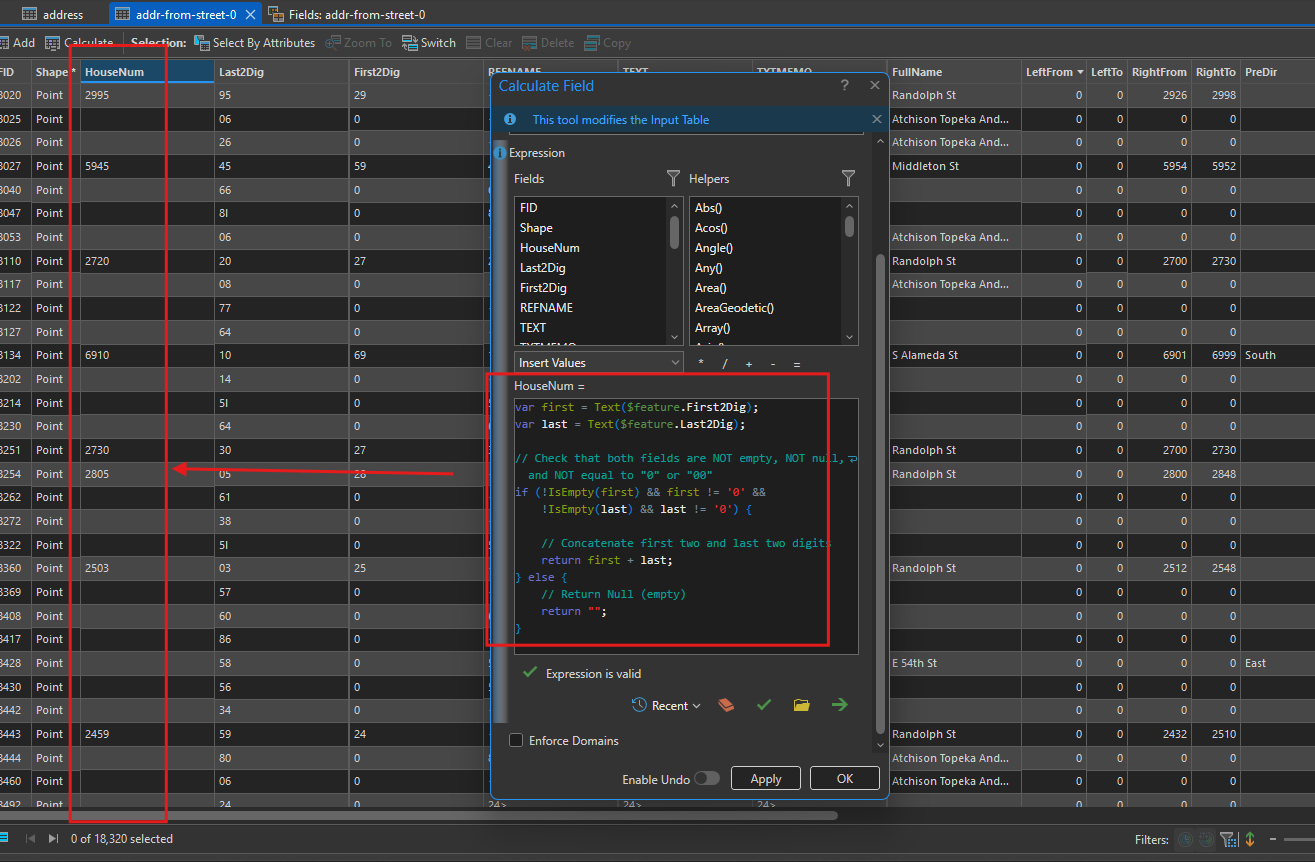Click Switch selection in table toolbar
The height and width of the screenshot is (862, 1315).
point(429,43)
